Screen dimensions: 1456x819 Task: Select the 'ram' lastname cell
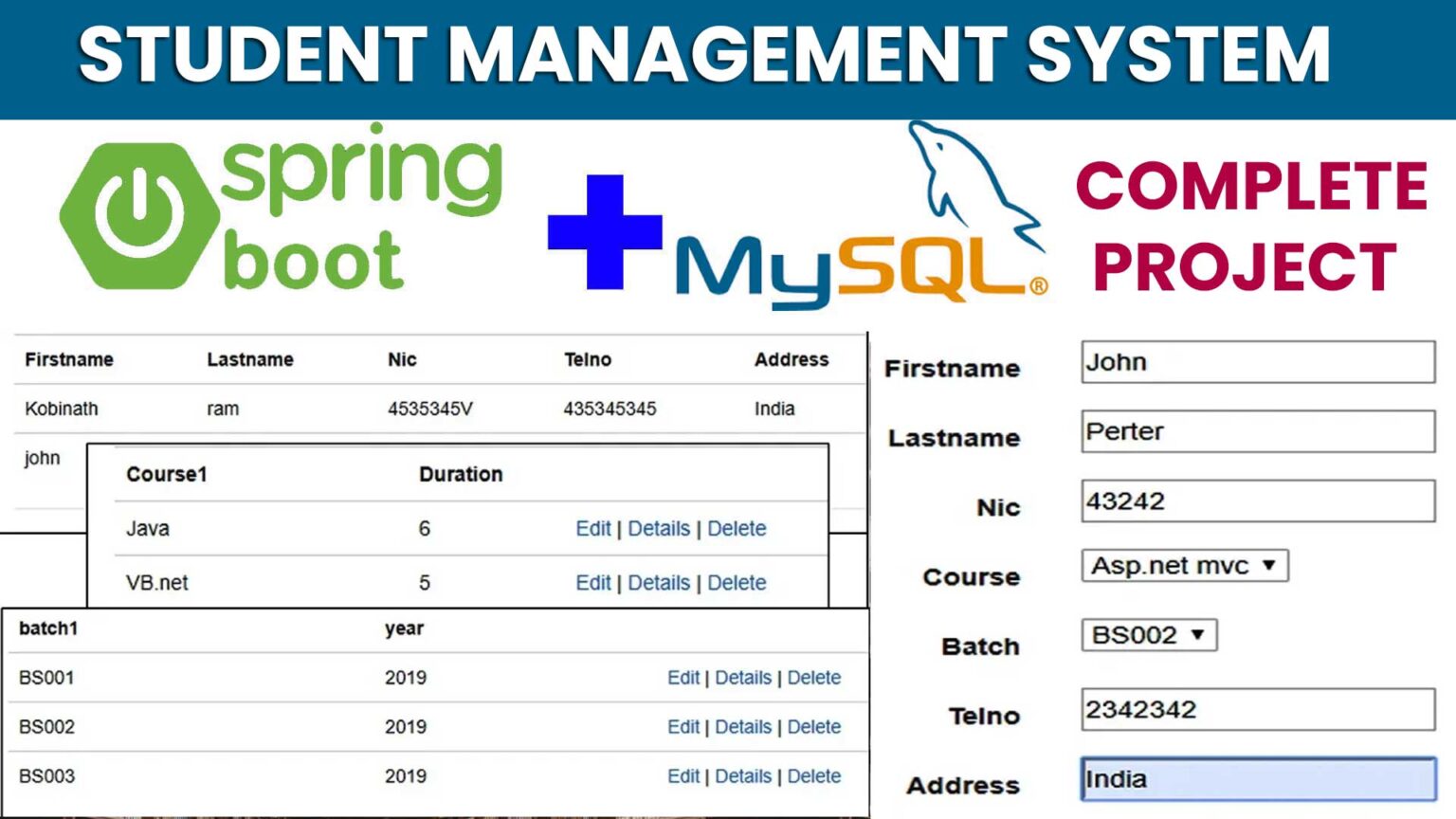click(x=223, y=409)
